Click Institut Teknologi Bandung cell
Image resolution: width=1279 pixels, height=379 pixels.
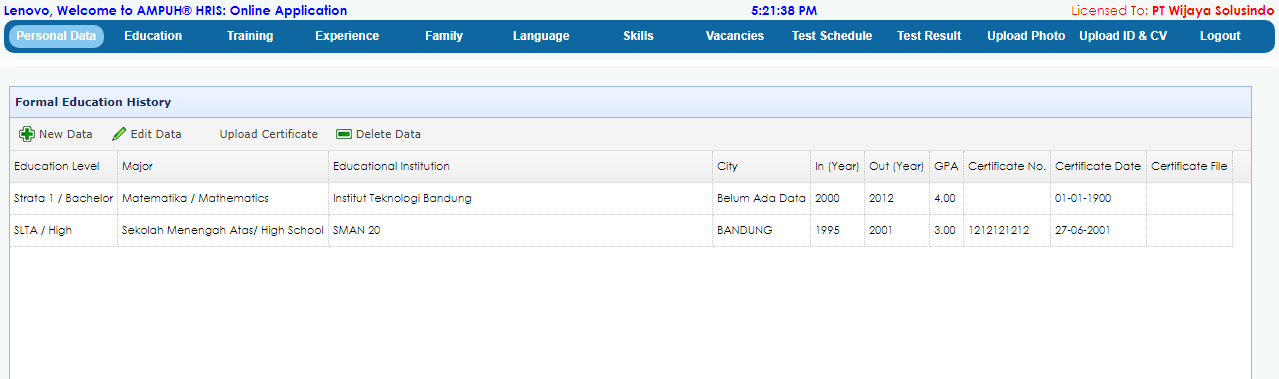pyautogui.click(x=521, y=198)
